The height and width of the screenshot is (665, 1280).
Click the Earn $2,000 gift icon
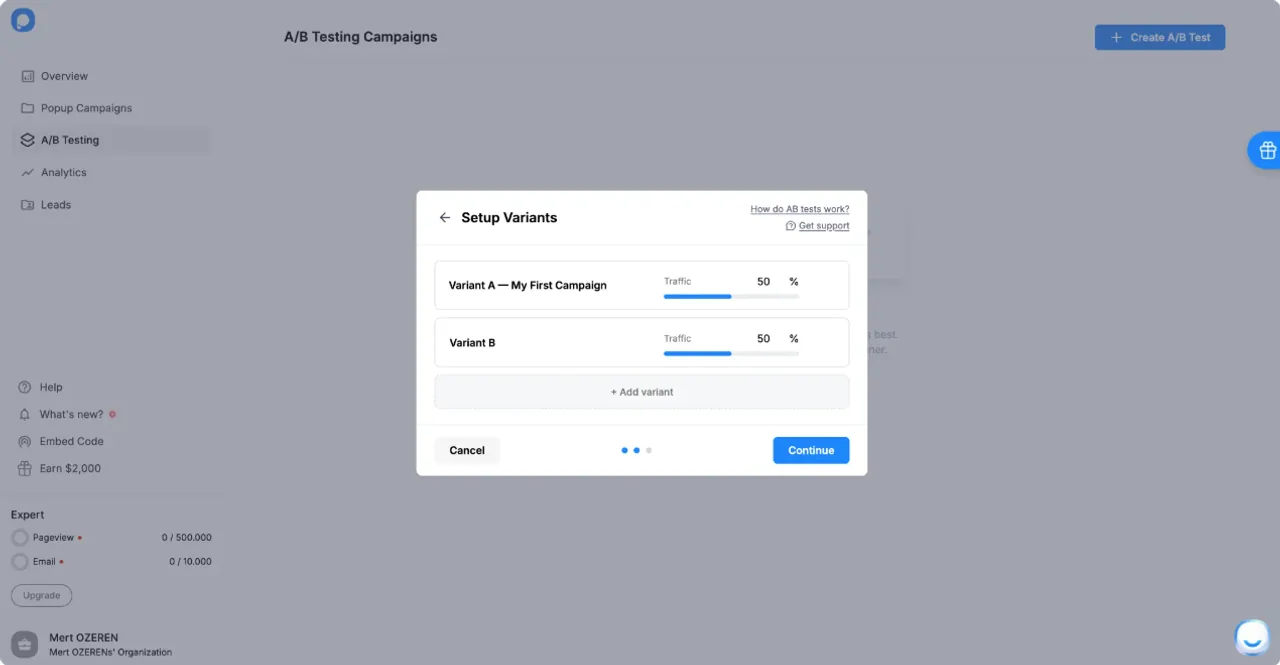(x=25, y=468)
